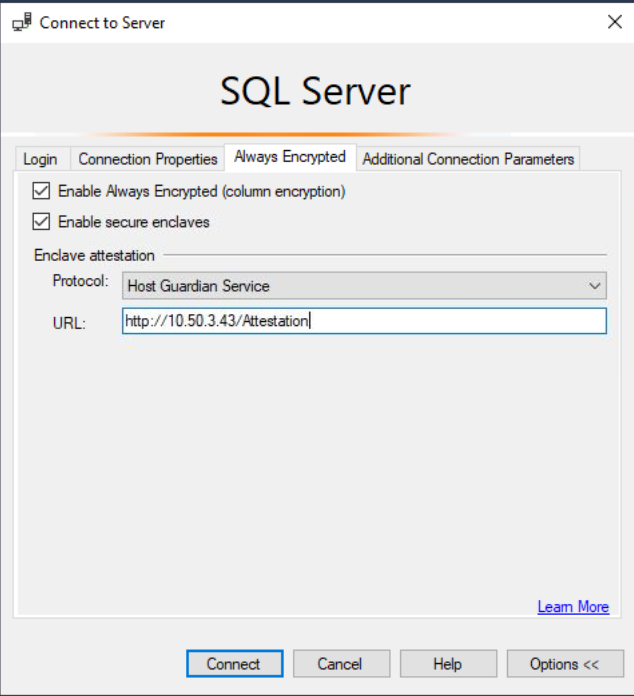Collapse settings with Options << button

tap(565, 664)
